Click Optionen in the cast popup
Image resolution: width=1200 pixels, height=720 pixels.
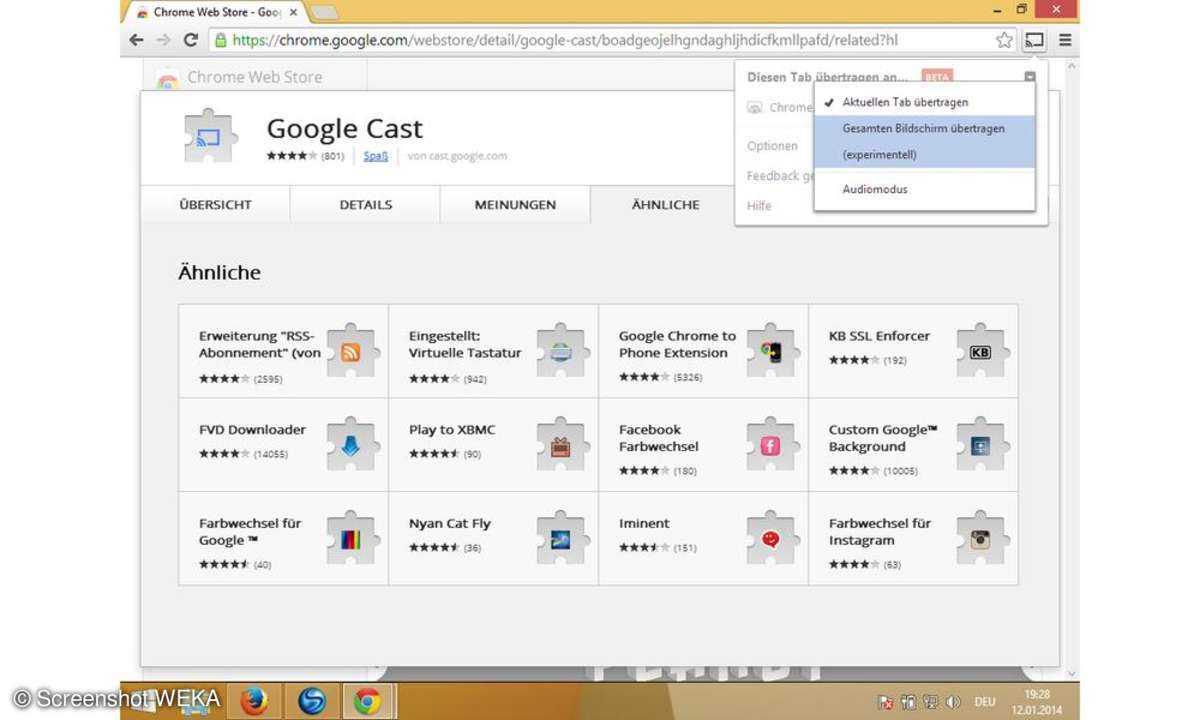[772, 146]
